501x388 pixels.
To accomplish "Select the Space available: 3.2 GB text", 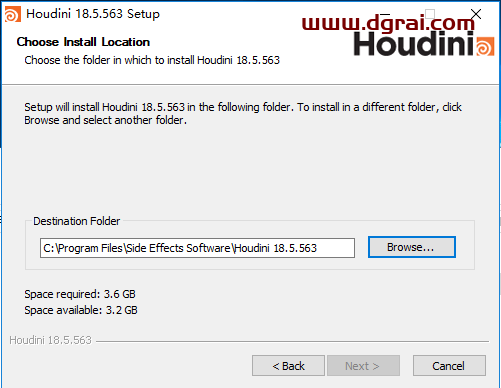I will pyautogui.click(x=81, y=310).
